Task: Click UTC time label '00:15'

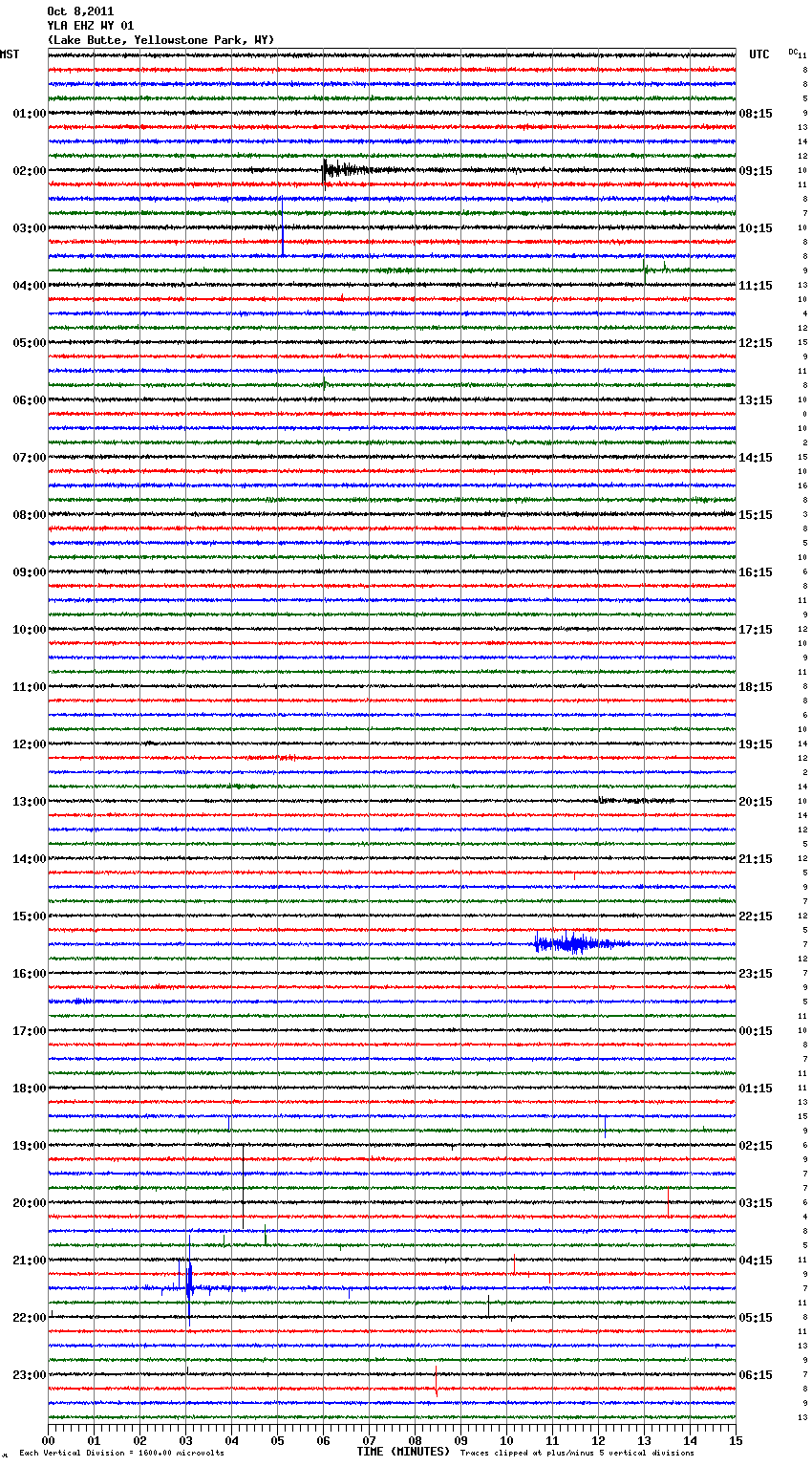Action: (756, 1031)
